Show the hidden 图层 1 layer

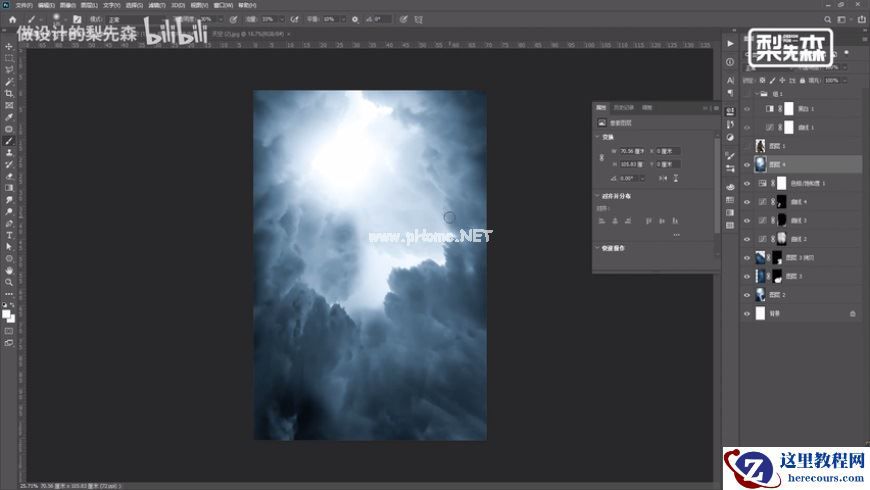[x=747, y=146]
